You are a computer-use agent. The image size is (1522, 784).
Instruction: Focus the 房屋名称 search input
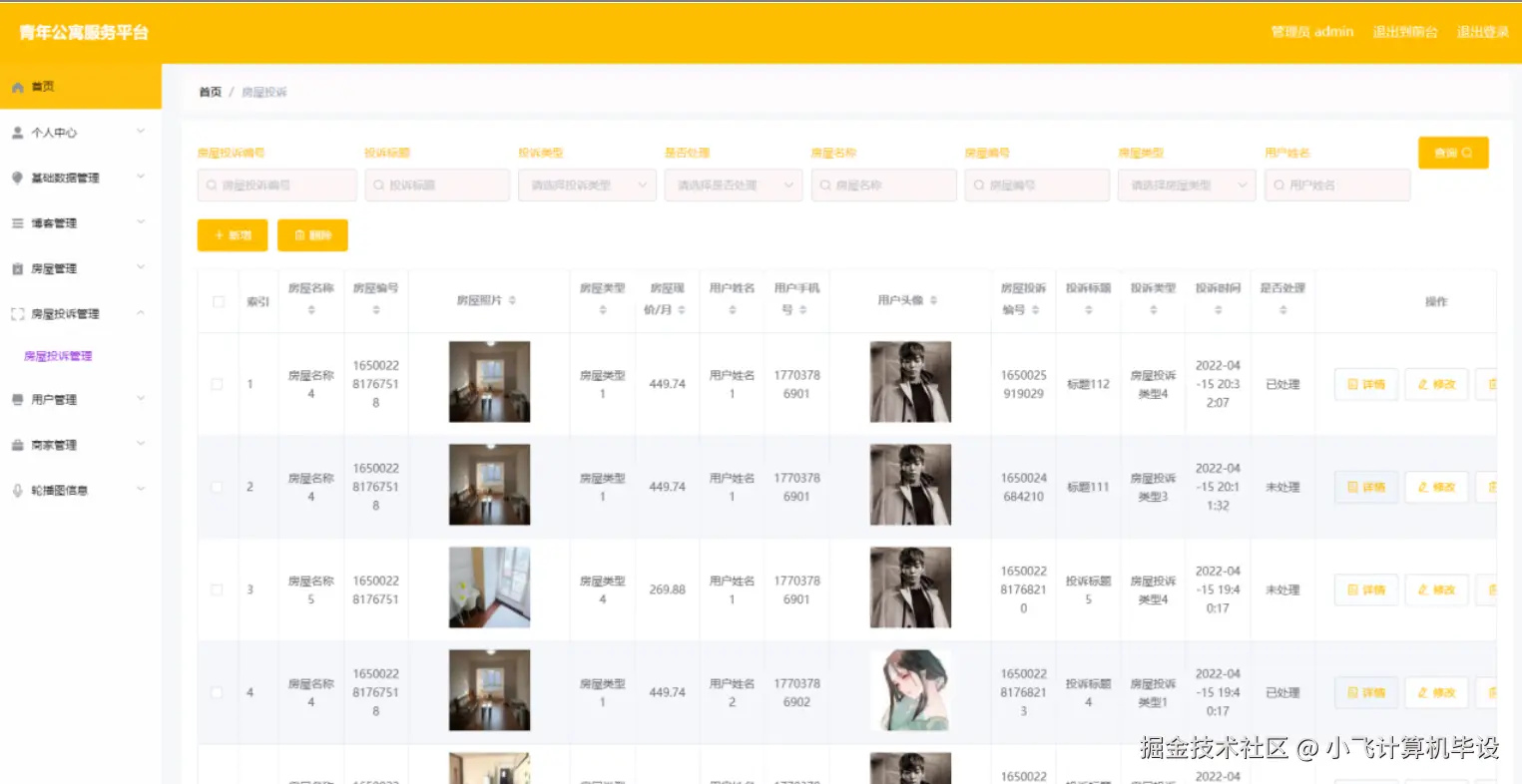pos(884,186)
